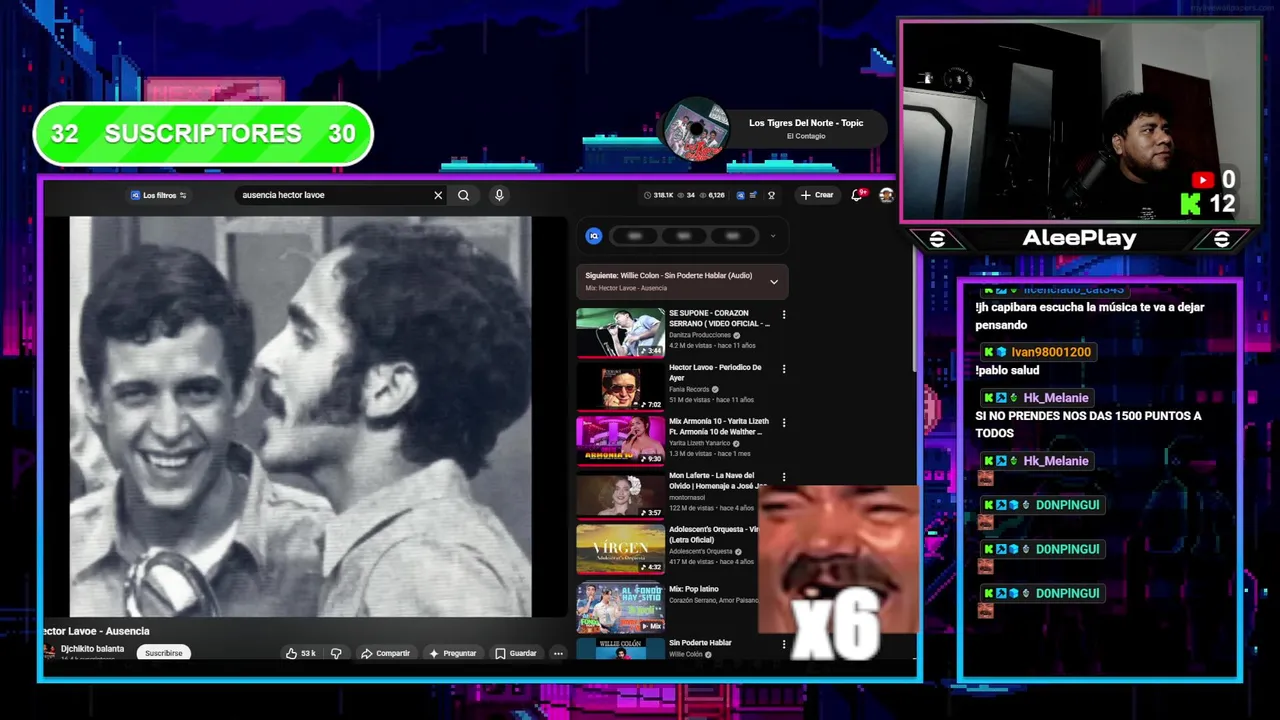Clear the YouTube search box text
The image size is (1280, 720).
click(437, 195)
